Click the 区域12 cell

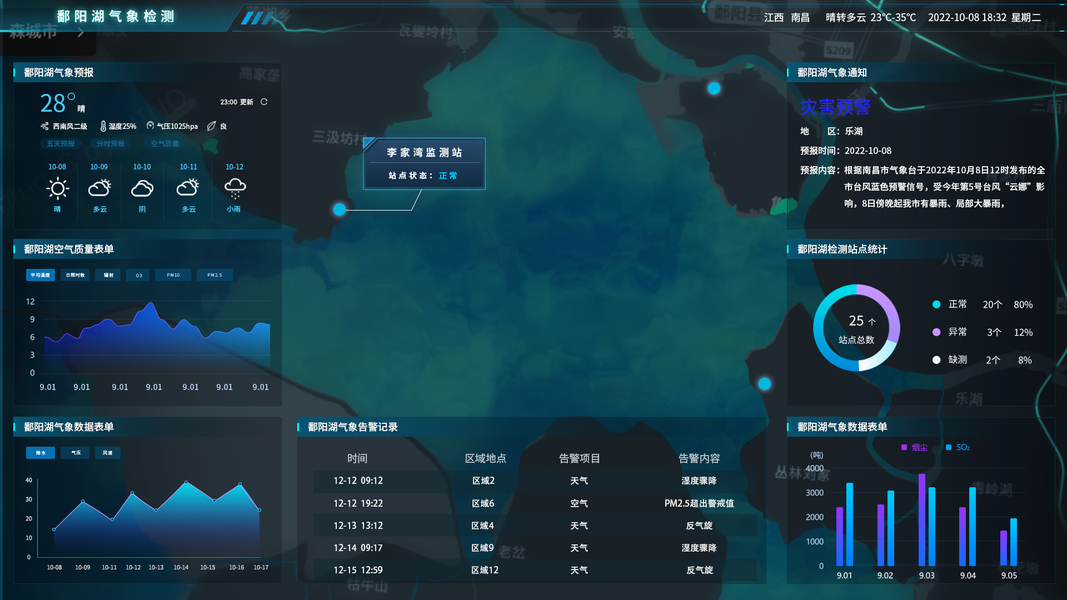pyautogui.click(x=485, y=570)
